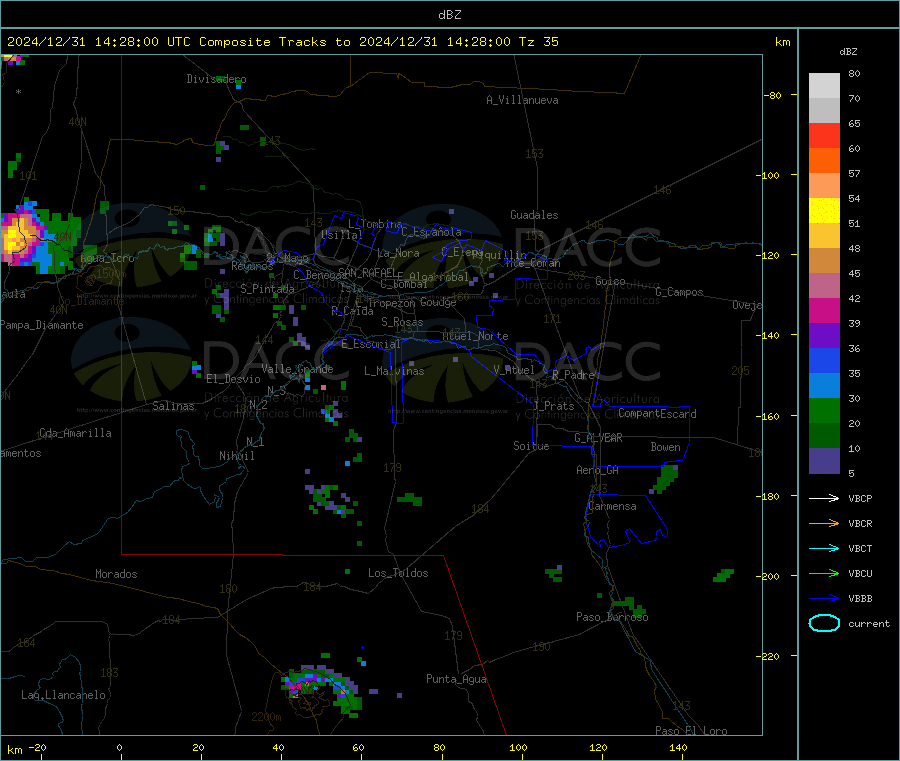
Task: Click the R_Padre map label
Action: pyautogui.click(x=573, y=375)
